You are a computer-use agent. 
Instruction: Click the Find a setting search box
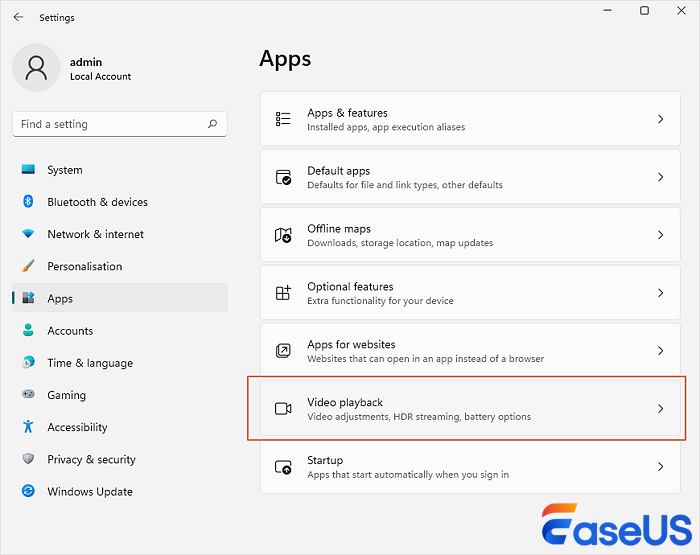click(x=110, y=124)
